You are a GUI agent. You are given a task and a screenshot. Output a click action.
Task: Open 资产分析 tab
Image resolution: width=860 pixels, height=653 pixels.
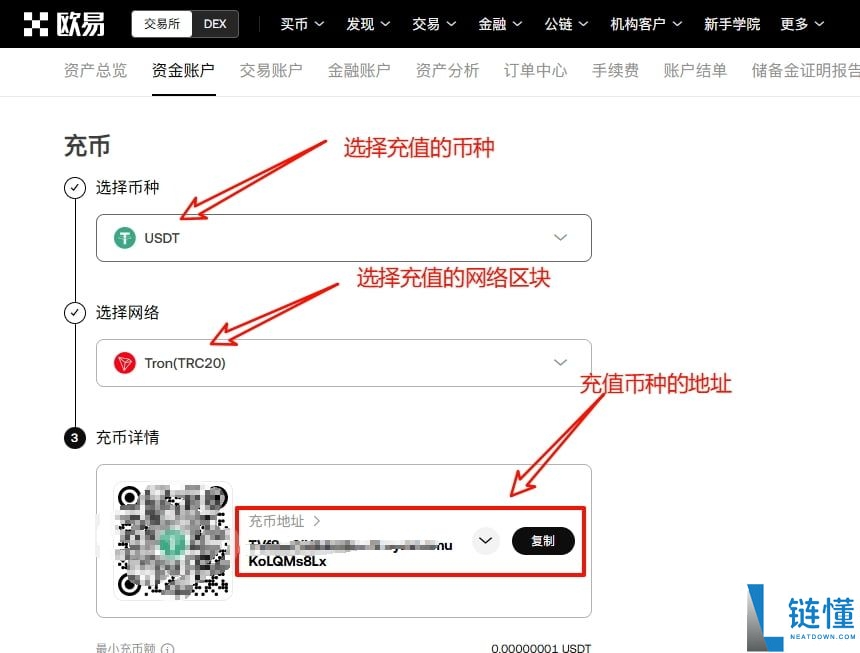click(x=448, y=70)
